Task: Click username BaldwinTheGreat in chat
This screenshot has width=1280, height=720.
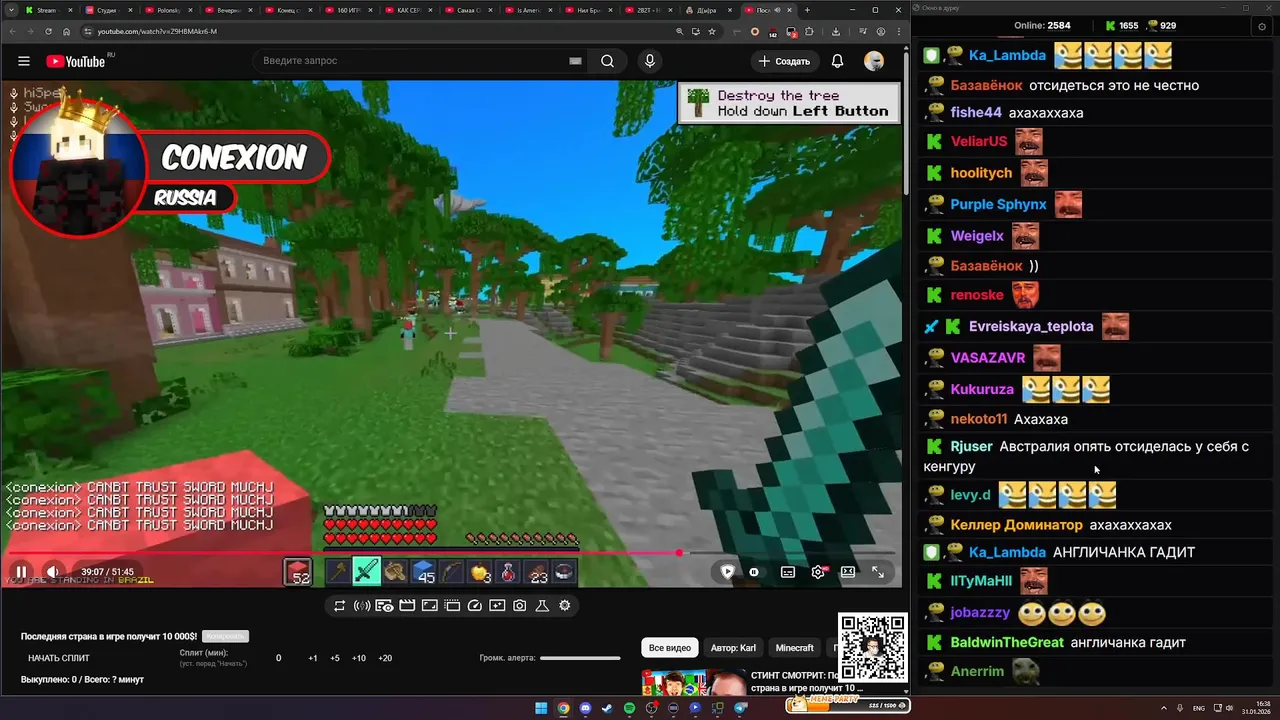Action: [x=1007, y=642]
